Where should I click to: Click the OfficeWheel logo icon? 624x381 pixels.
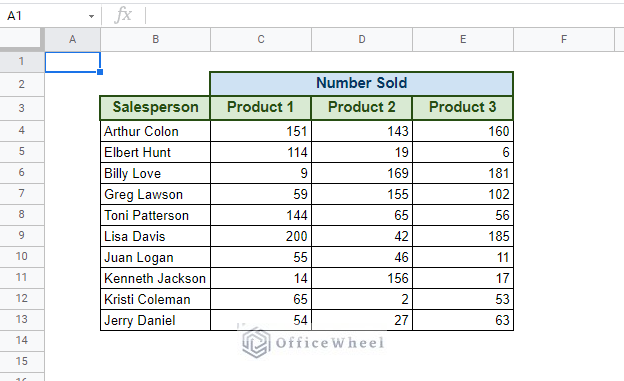(256, 342)
